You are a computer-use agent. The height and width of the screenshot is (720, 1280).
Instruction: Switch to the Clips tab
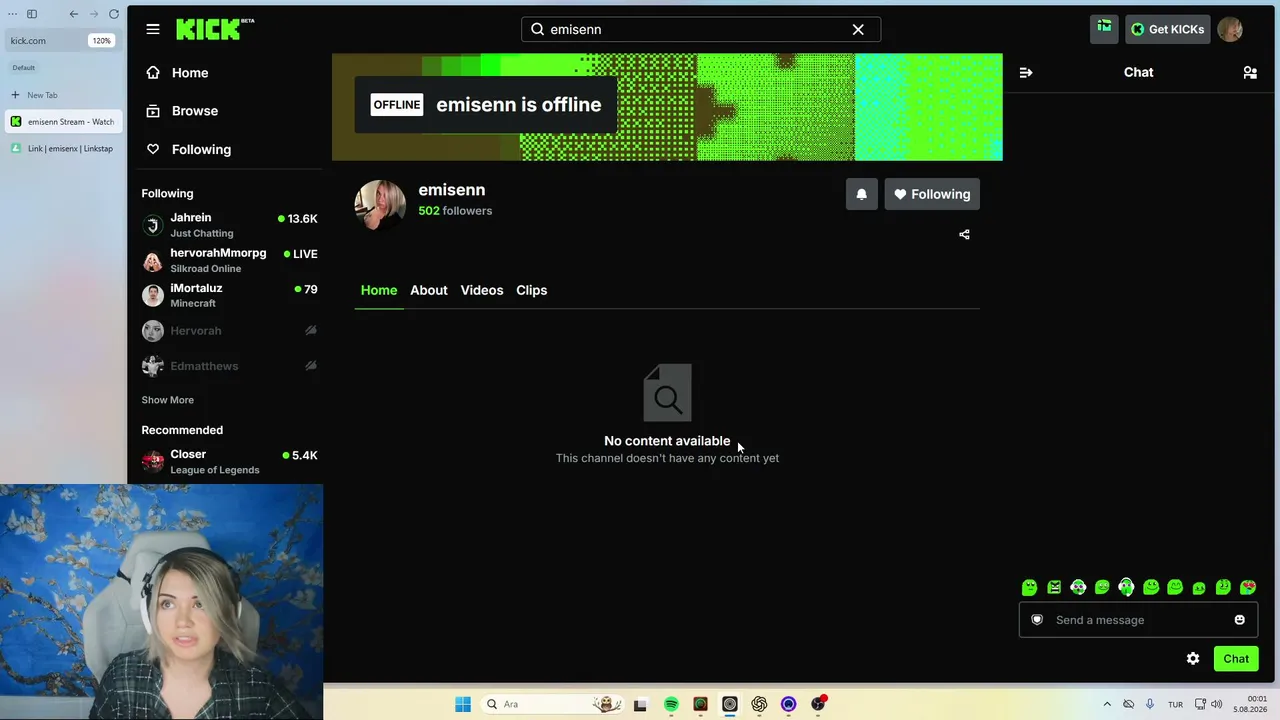(532, 290)
